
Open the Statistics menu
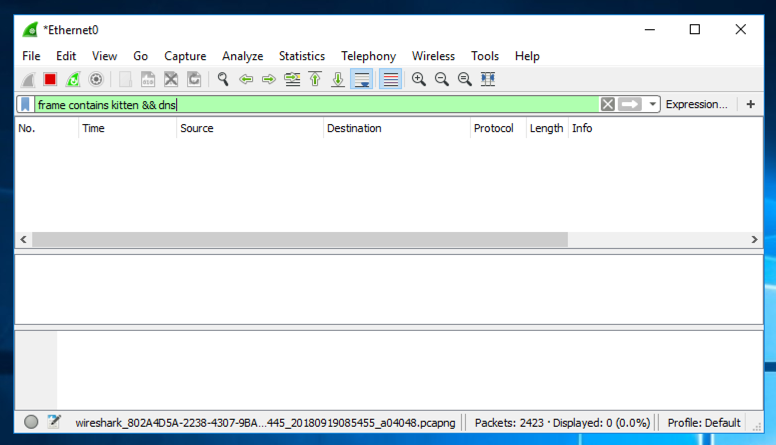(x=302, y=56)
